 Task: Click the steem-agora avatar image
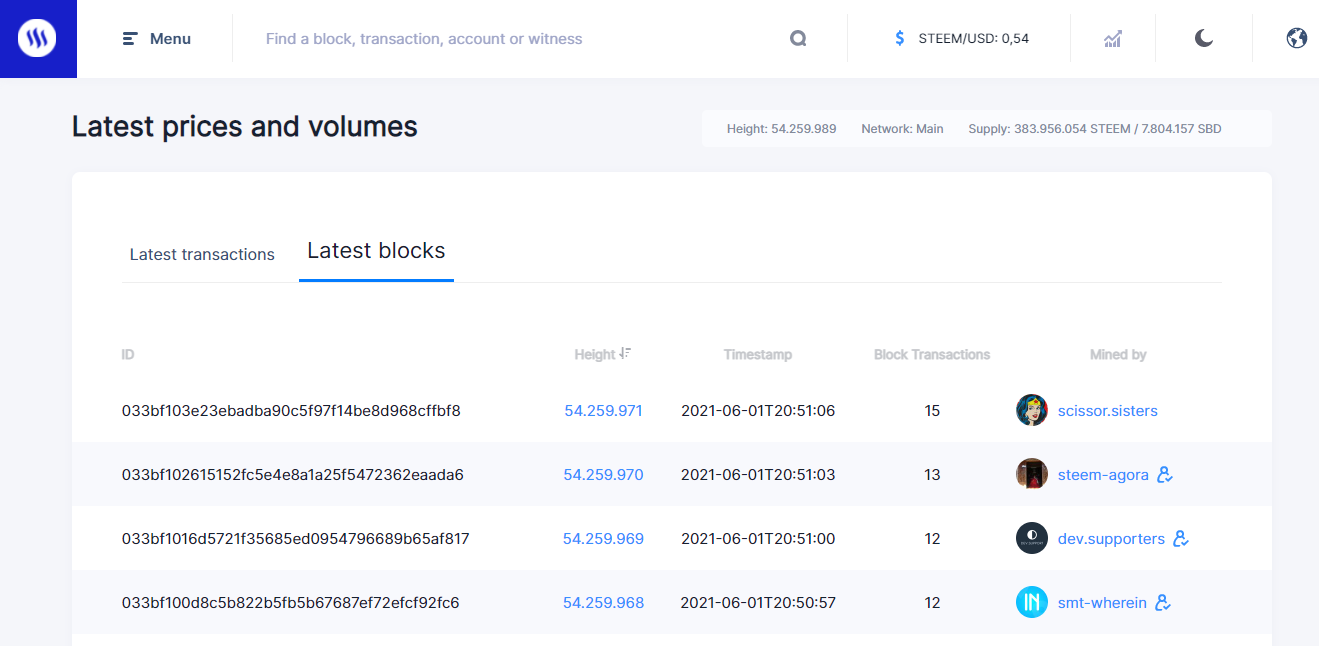[1032, 474]
